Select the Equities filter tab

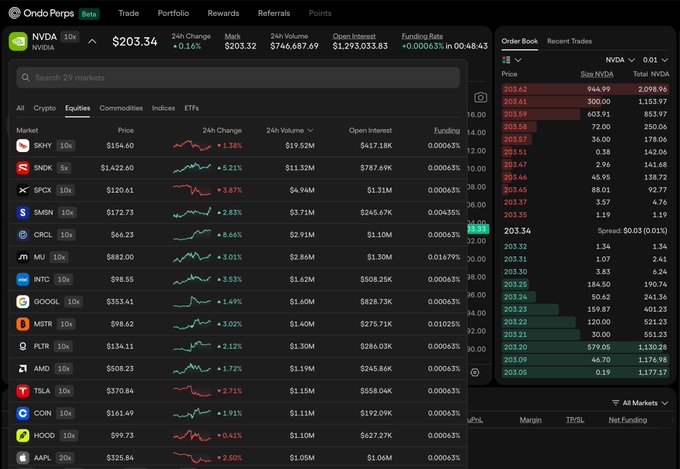click(78, 108)
